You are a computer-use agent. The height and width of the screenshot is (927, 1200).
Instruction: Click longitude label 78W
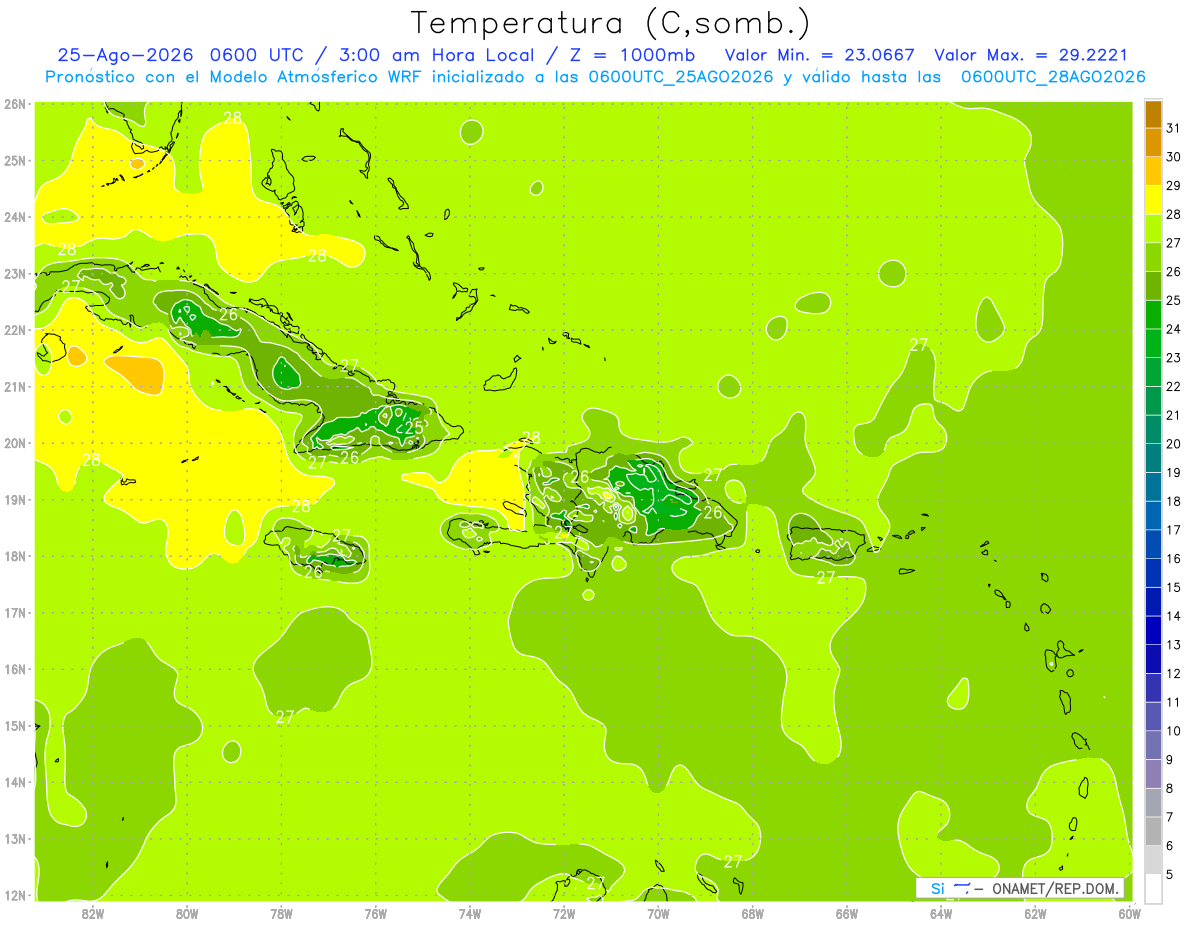[281, 913]
